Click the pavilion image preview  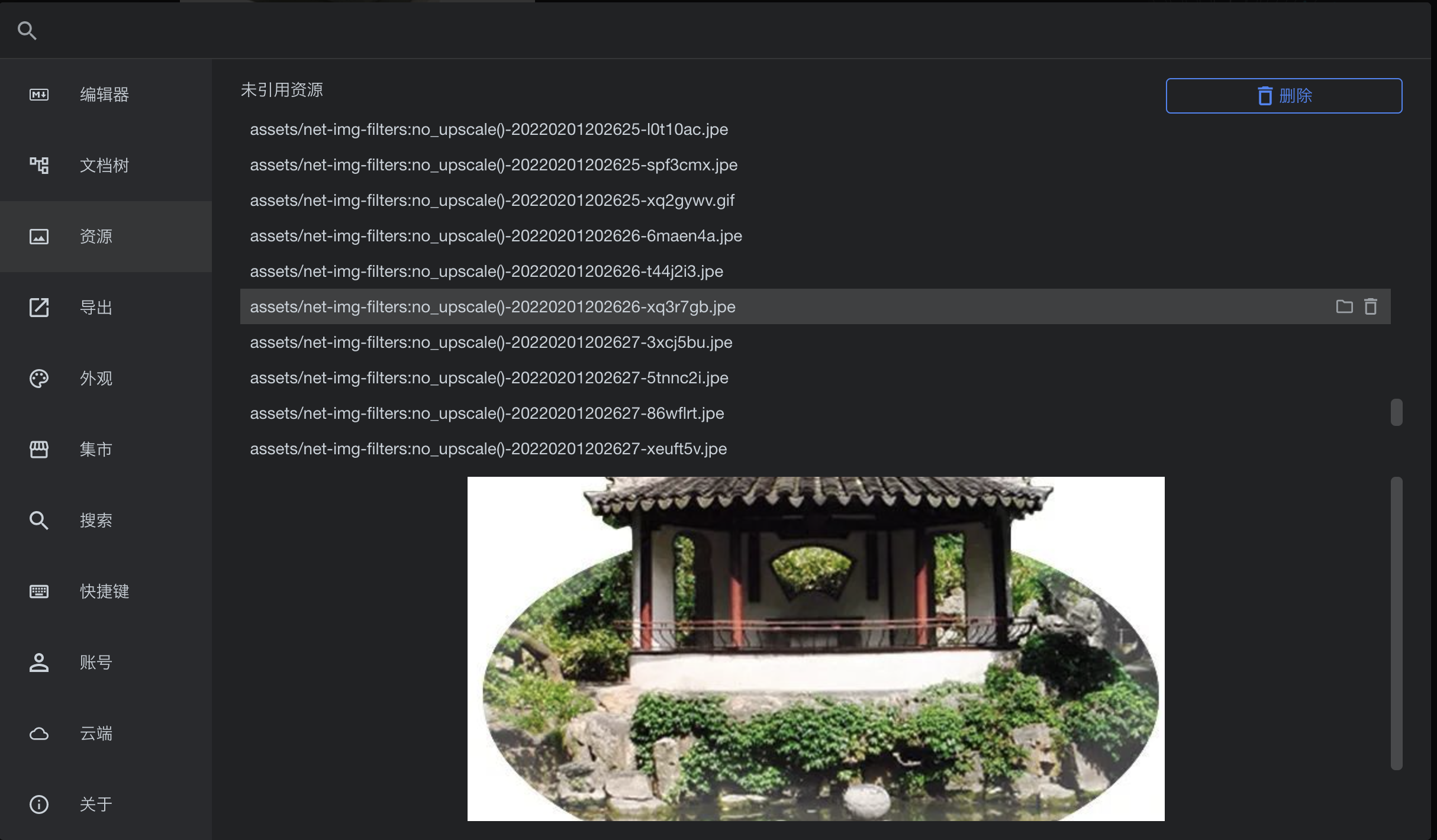(816, 648)
